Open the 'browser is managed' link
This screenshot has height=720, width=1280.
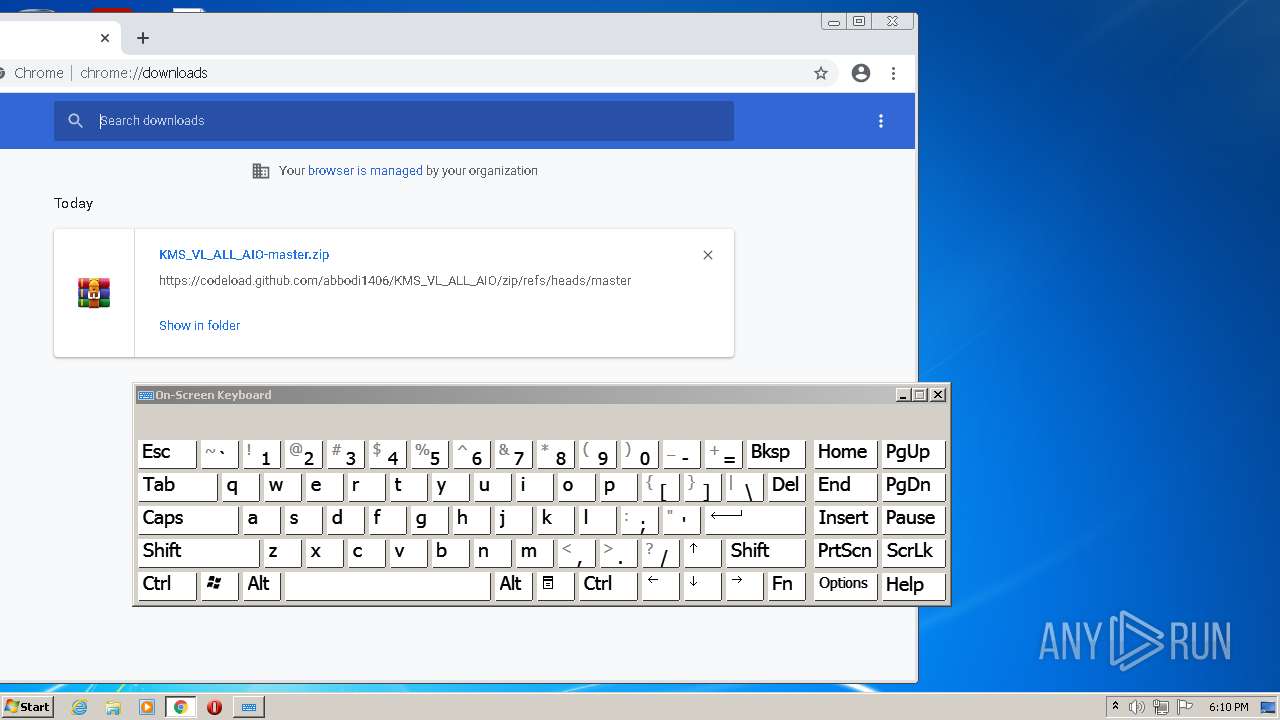(x=365, y=171)
